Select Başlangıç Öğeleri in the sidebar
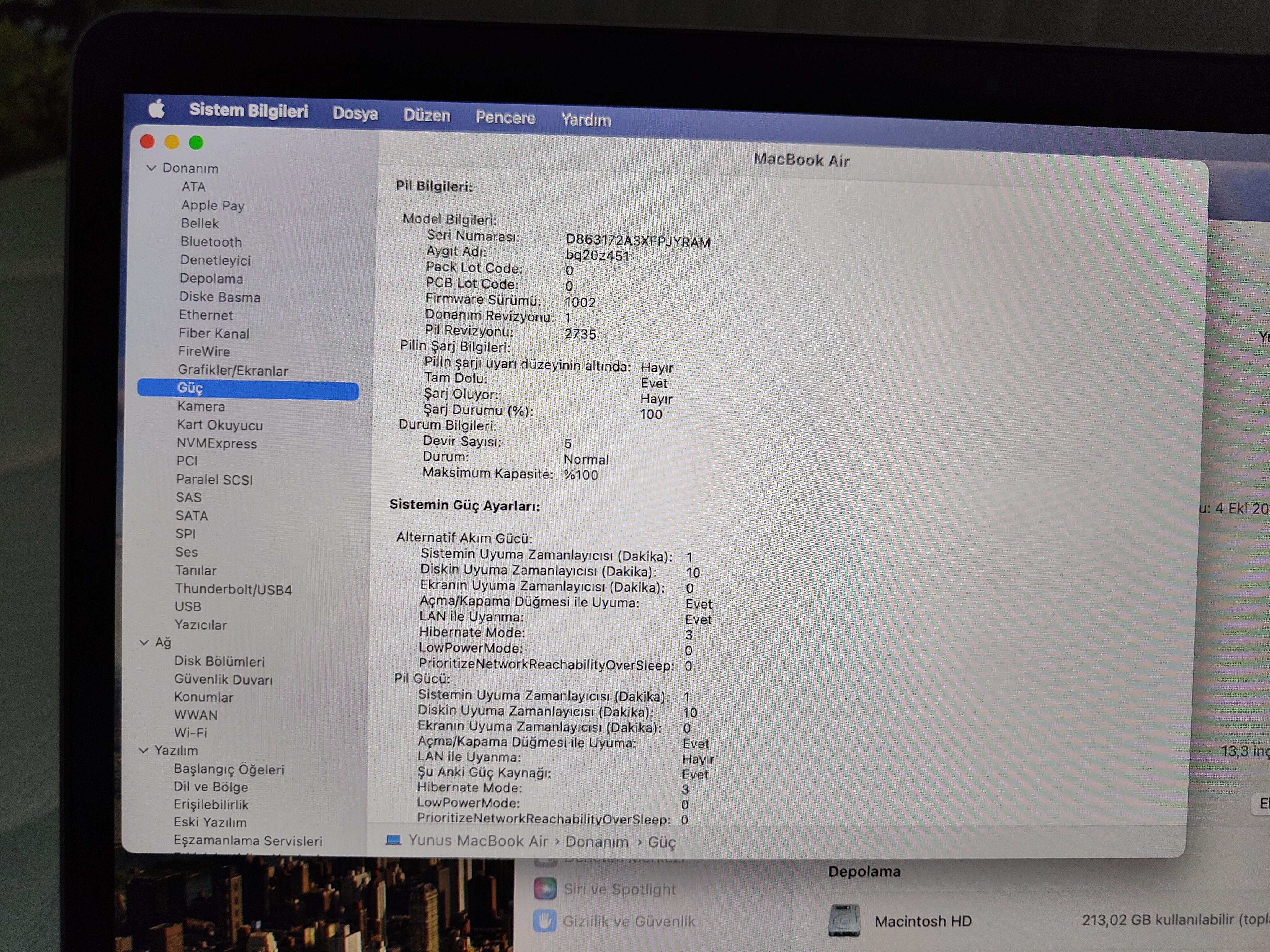The image size is (1270, 952). (229, 769)
